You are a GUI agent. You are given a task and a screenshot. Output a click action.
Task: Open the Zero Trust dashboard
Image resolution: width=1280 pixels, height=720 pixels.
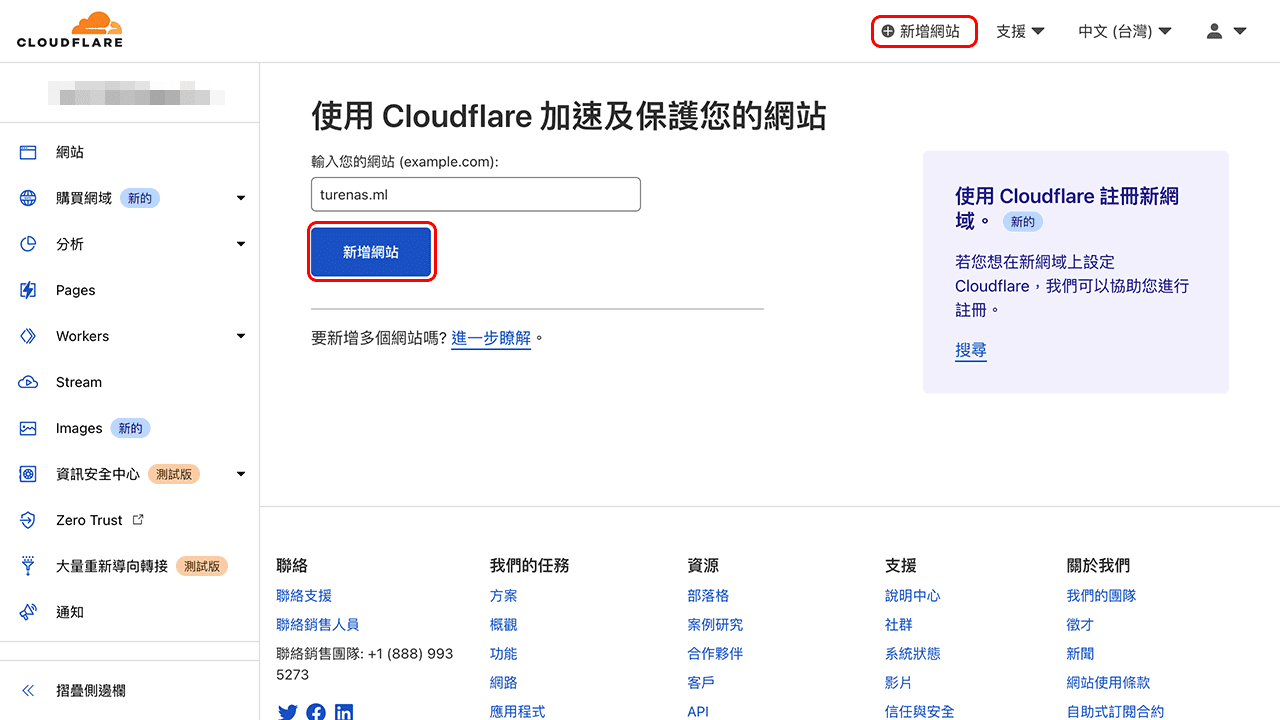coord(90,520)
